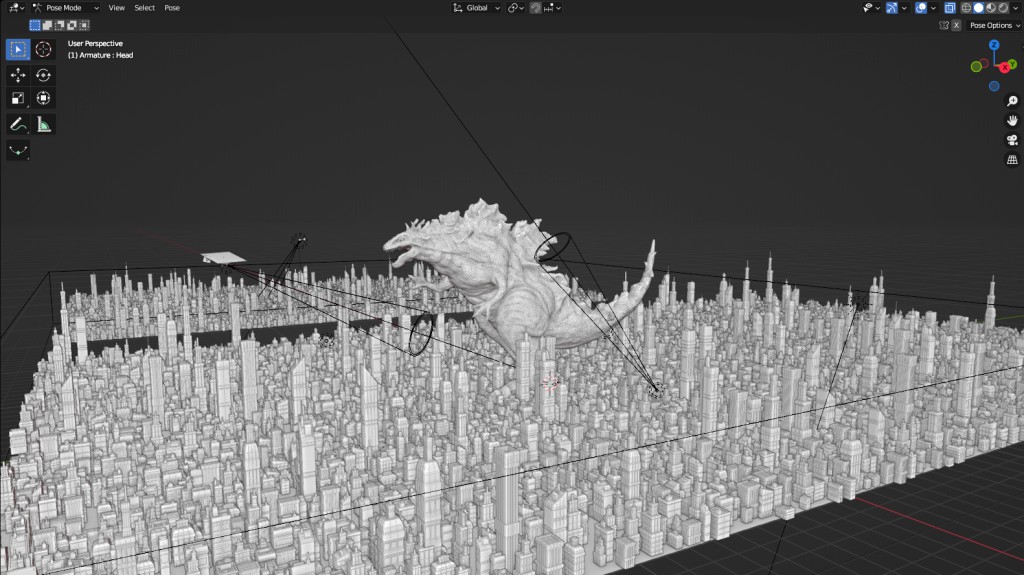Open the Select menu
Image resolution: width=1024 pixels, height=575 pixels.
pos(145,8)
